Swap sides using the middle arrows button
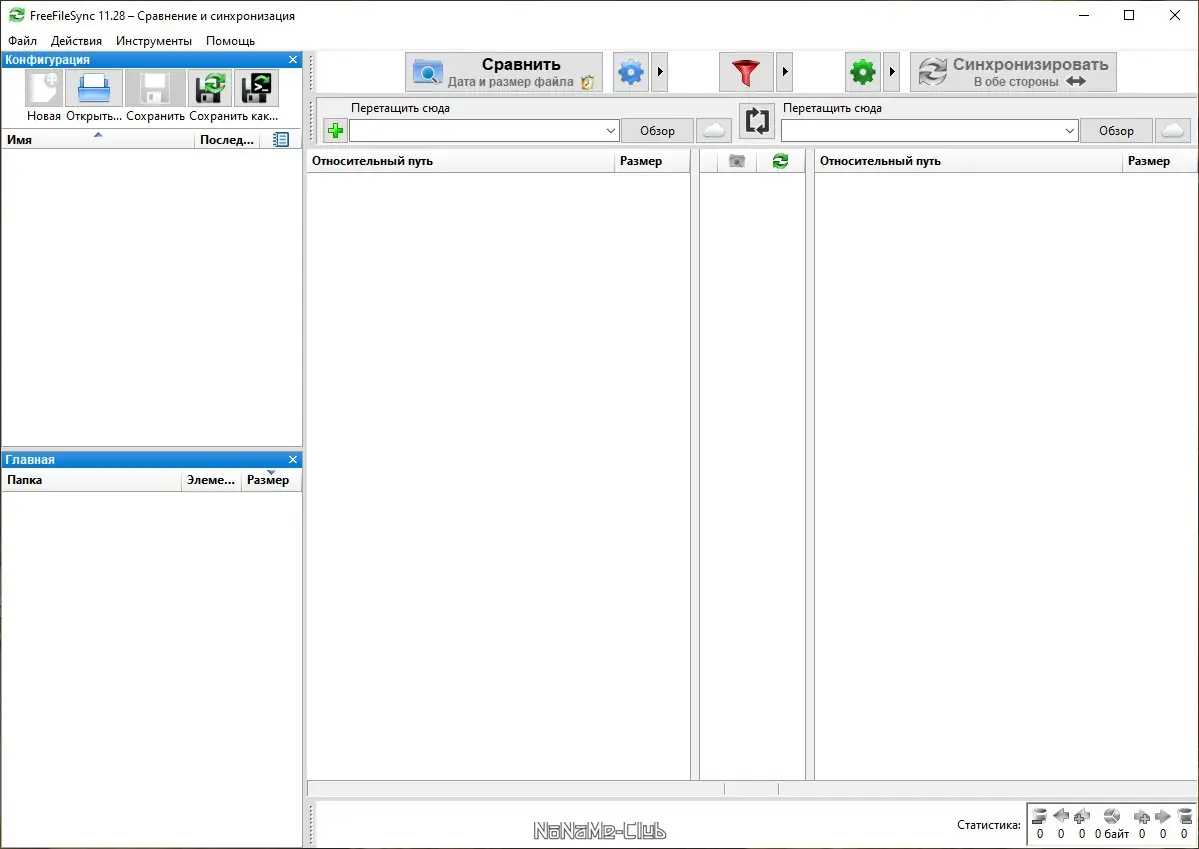Image resolution: width=1199 pixels, height=849 pixels. pos(757,121)
